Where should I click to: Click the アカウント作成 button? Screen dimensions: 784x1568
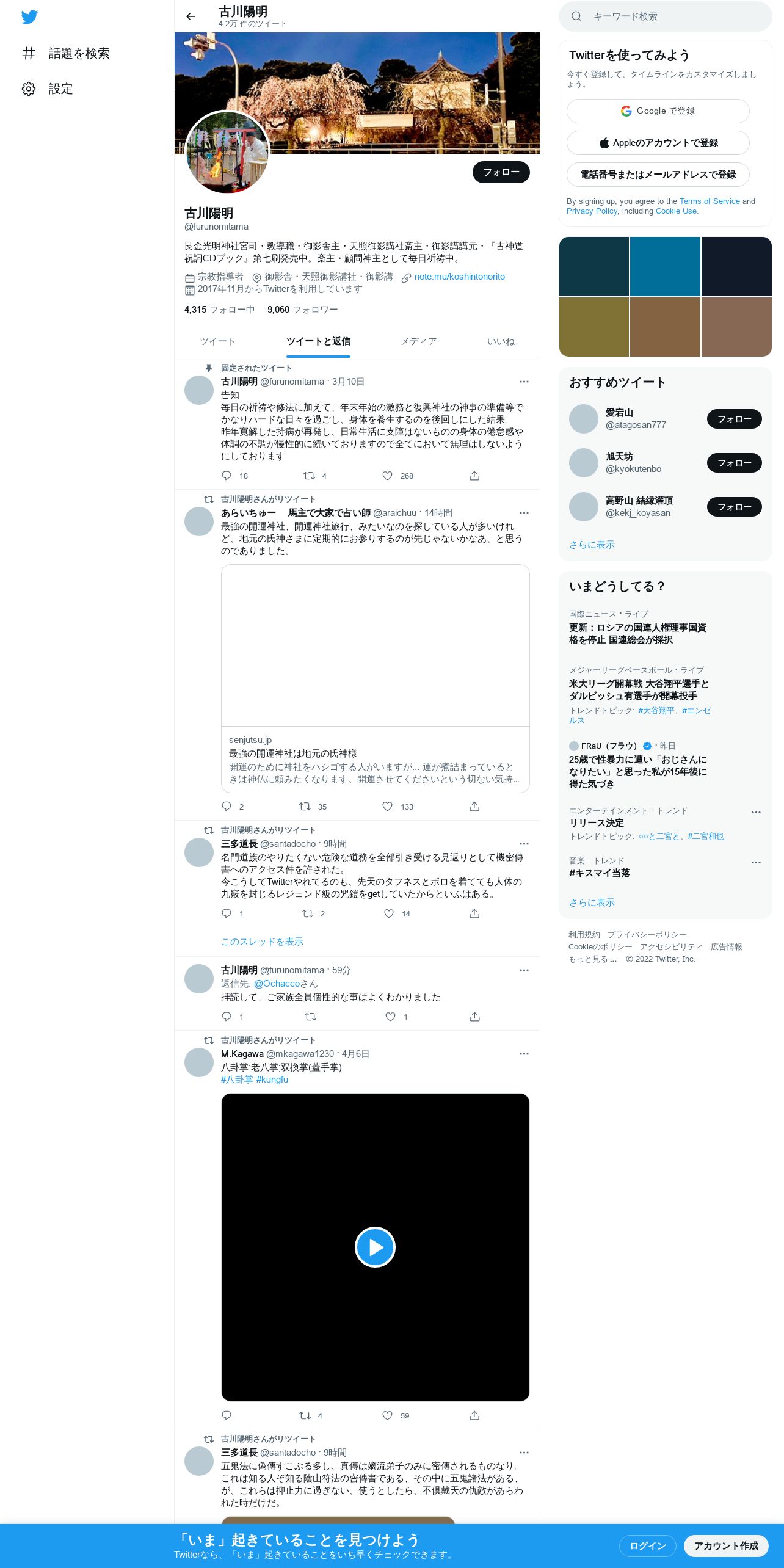click(x=726, y=1546)
